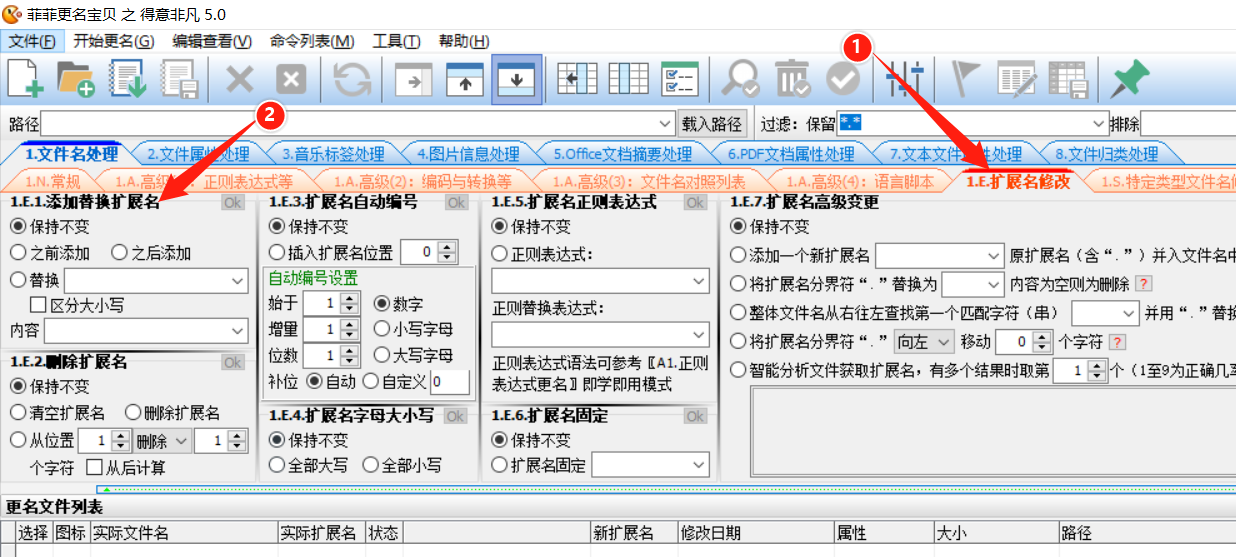Screen dimensions: 1236x557
Task: Click the gray flag toolbar icon
Action: click(966, 79)
